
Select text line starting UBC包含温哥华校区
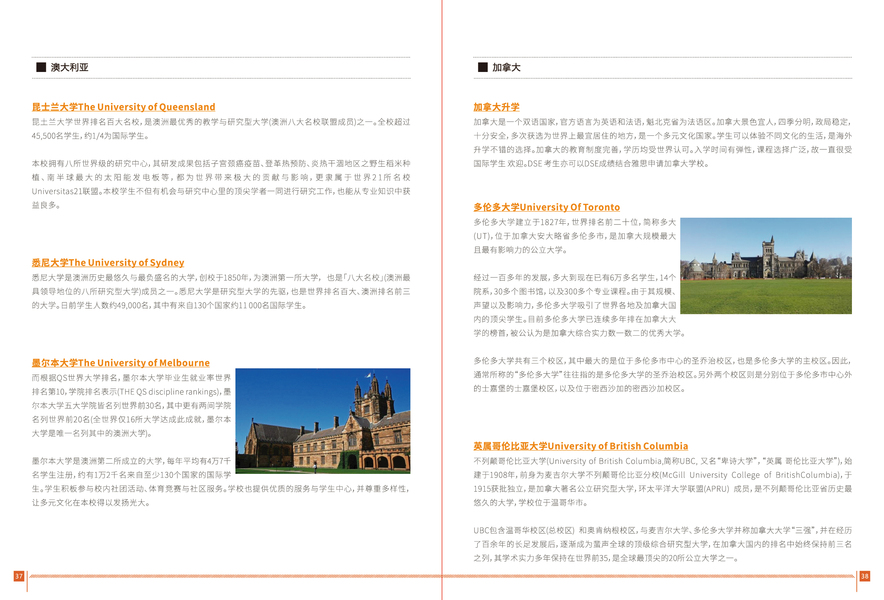click(x=662, y=531)
